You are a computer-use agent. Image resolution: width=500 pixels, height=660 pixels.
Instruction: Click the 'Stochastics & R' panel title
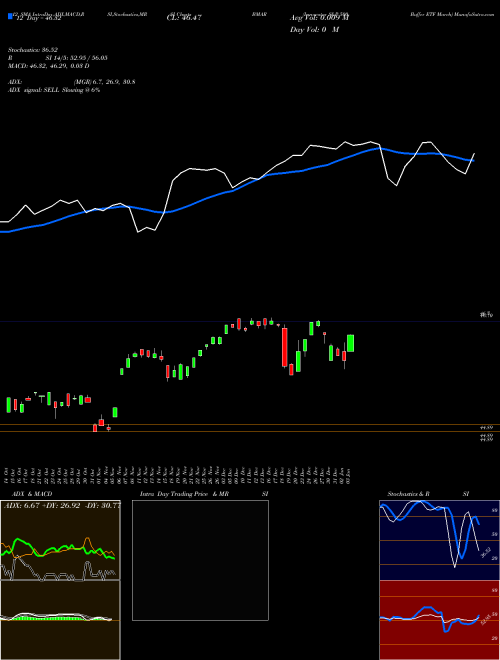(409, 494)
